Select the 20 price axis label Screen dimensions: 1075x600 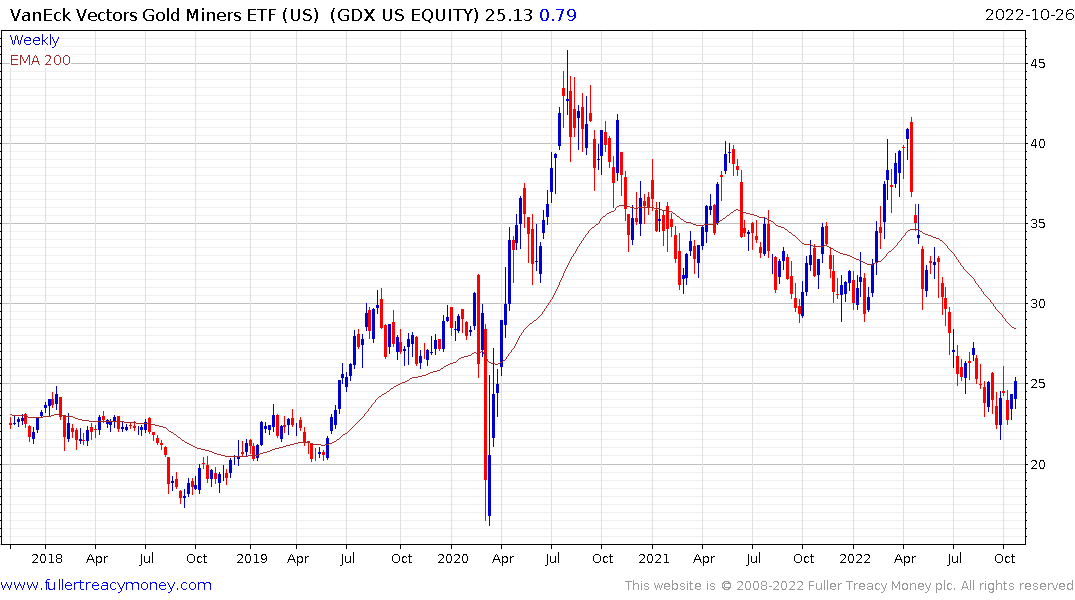1038,464
